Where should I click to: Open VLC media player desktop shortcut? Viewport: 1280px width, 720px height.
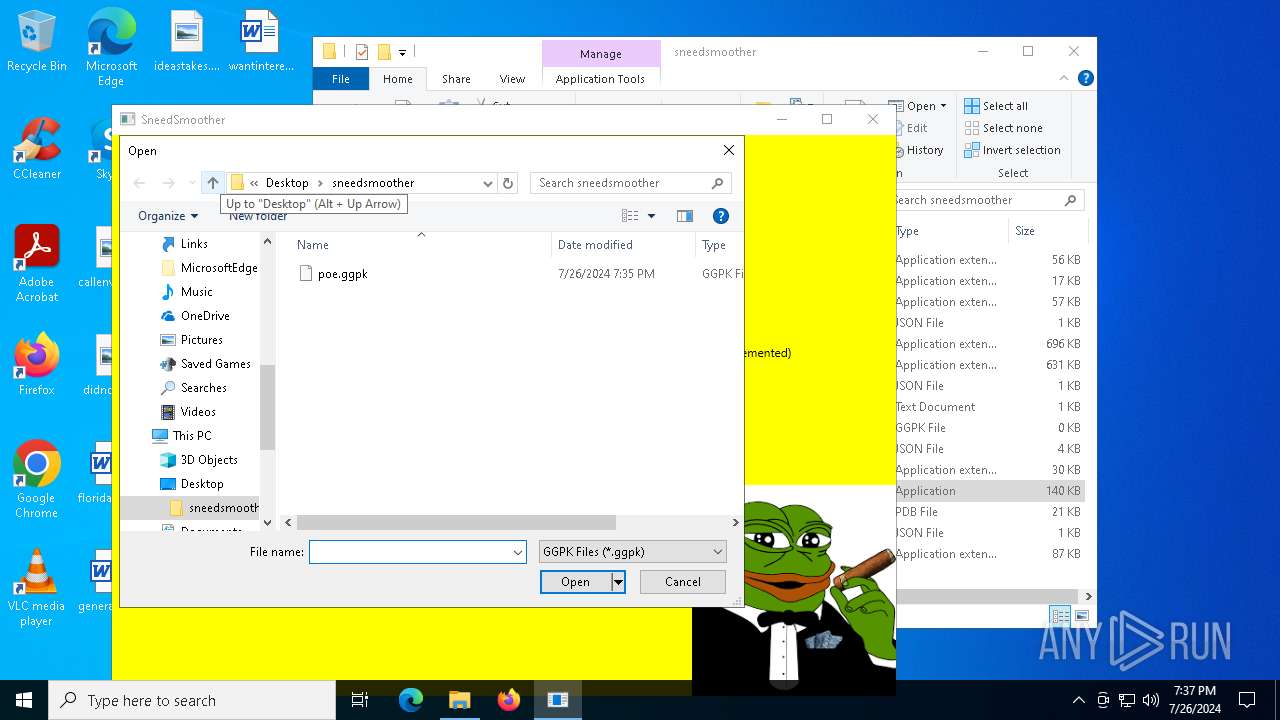pyautogui.click(x=37, y=588)
